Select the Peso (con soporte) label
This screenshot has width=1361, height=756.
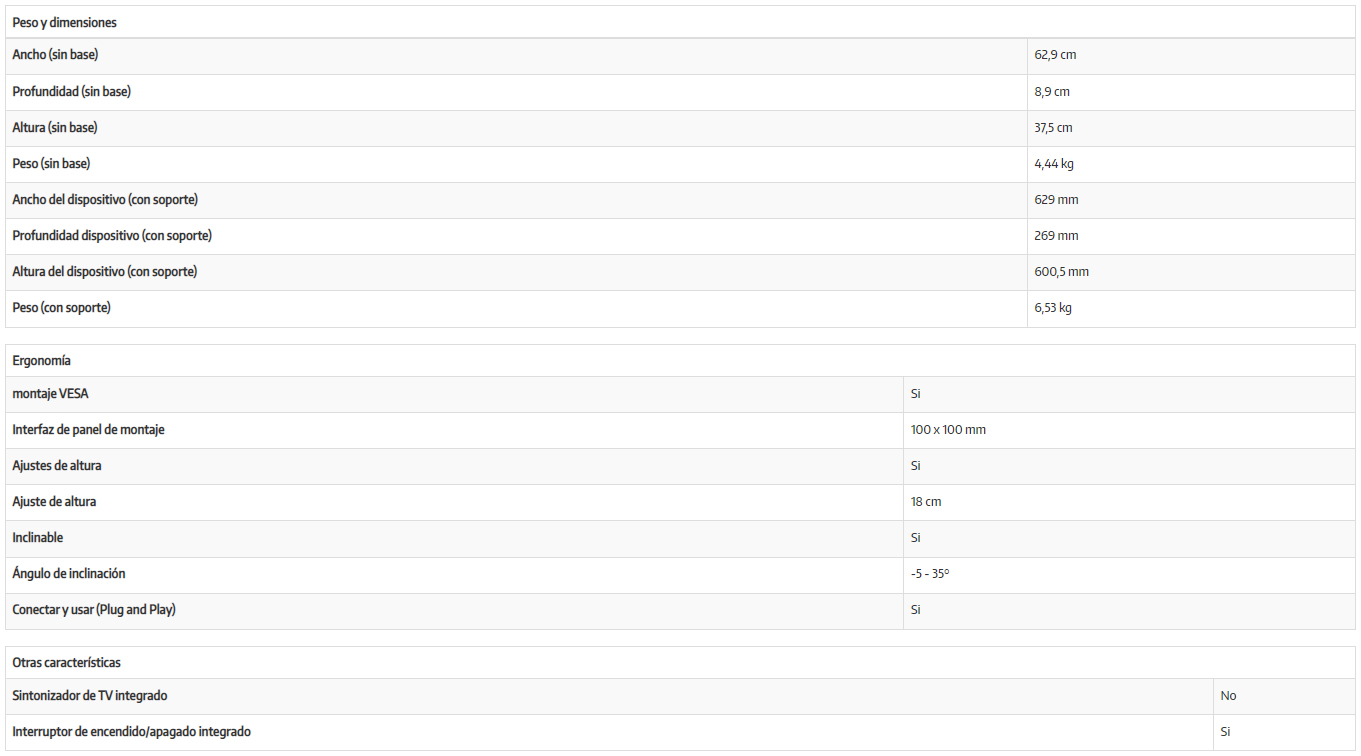(x=61, y=307)
